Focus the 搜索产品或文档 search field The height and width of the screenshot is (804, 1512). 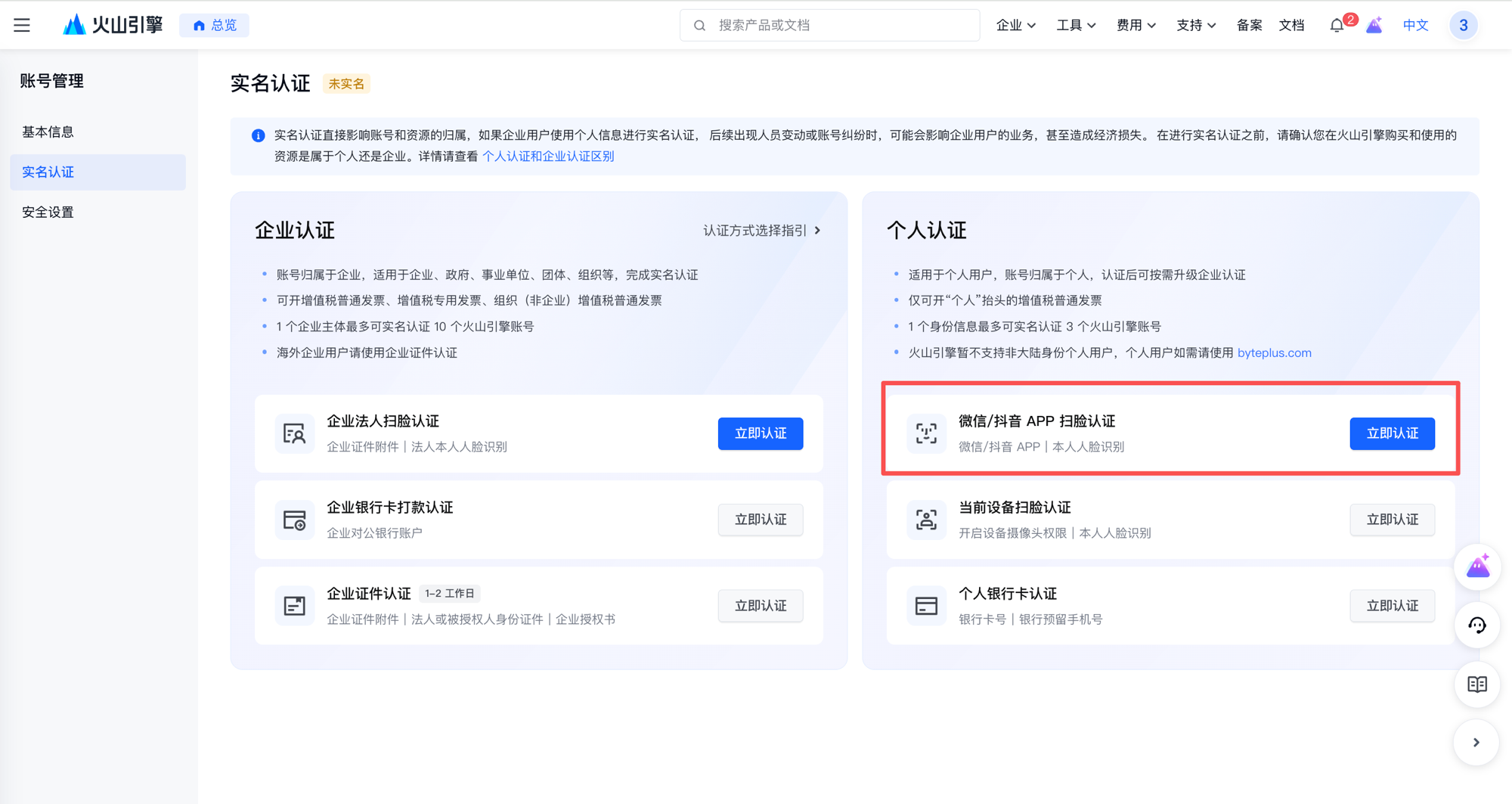pos(829,25)
